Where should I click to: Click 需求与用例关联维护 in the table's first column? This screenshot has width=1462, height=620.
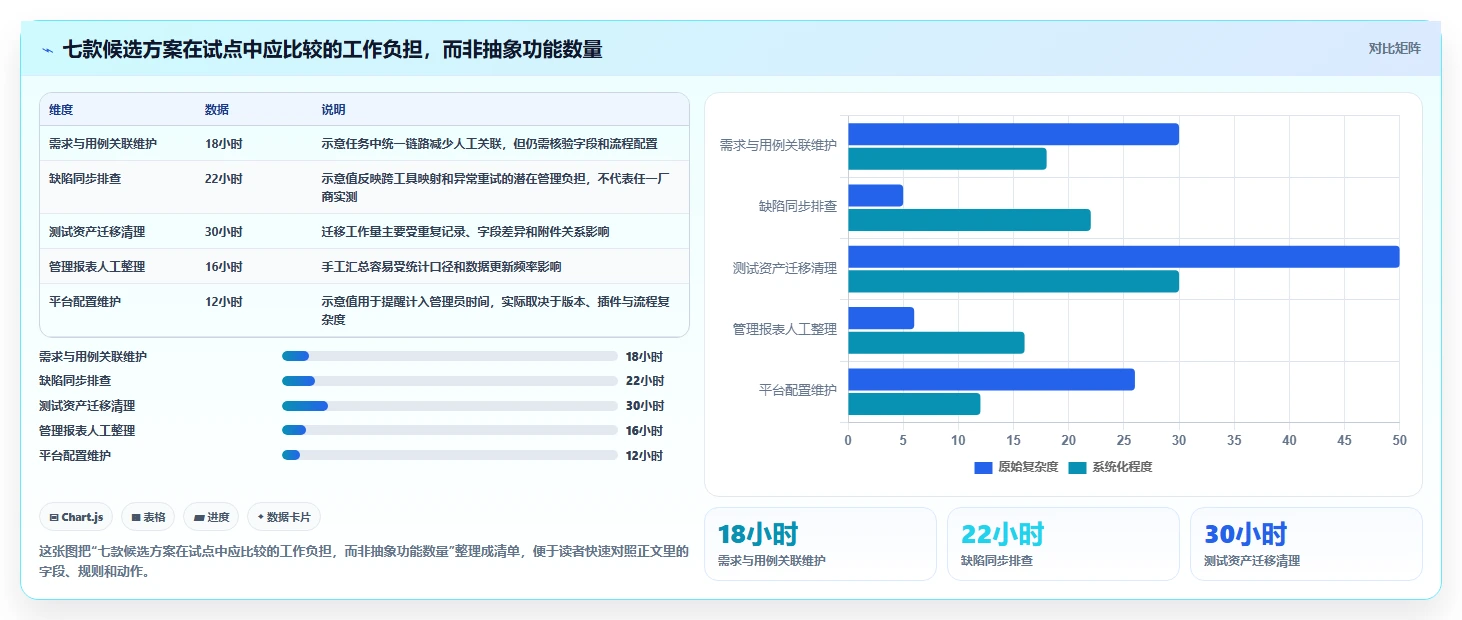103,143
